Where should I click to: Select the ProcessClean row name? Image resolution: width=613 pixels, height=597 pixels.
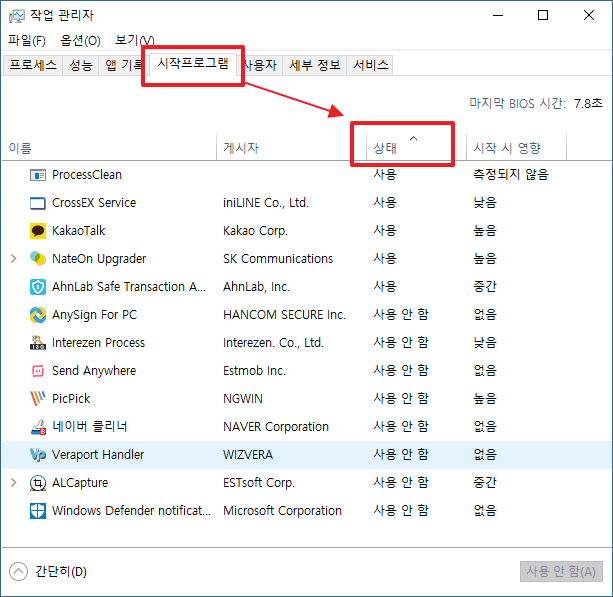point(87,175)
